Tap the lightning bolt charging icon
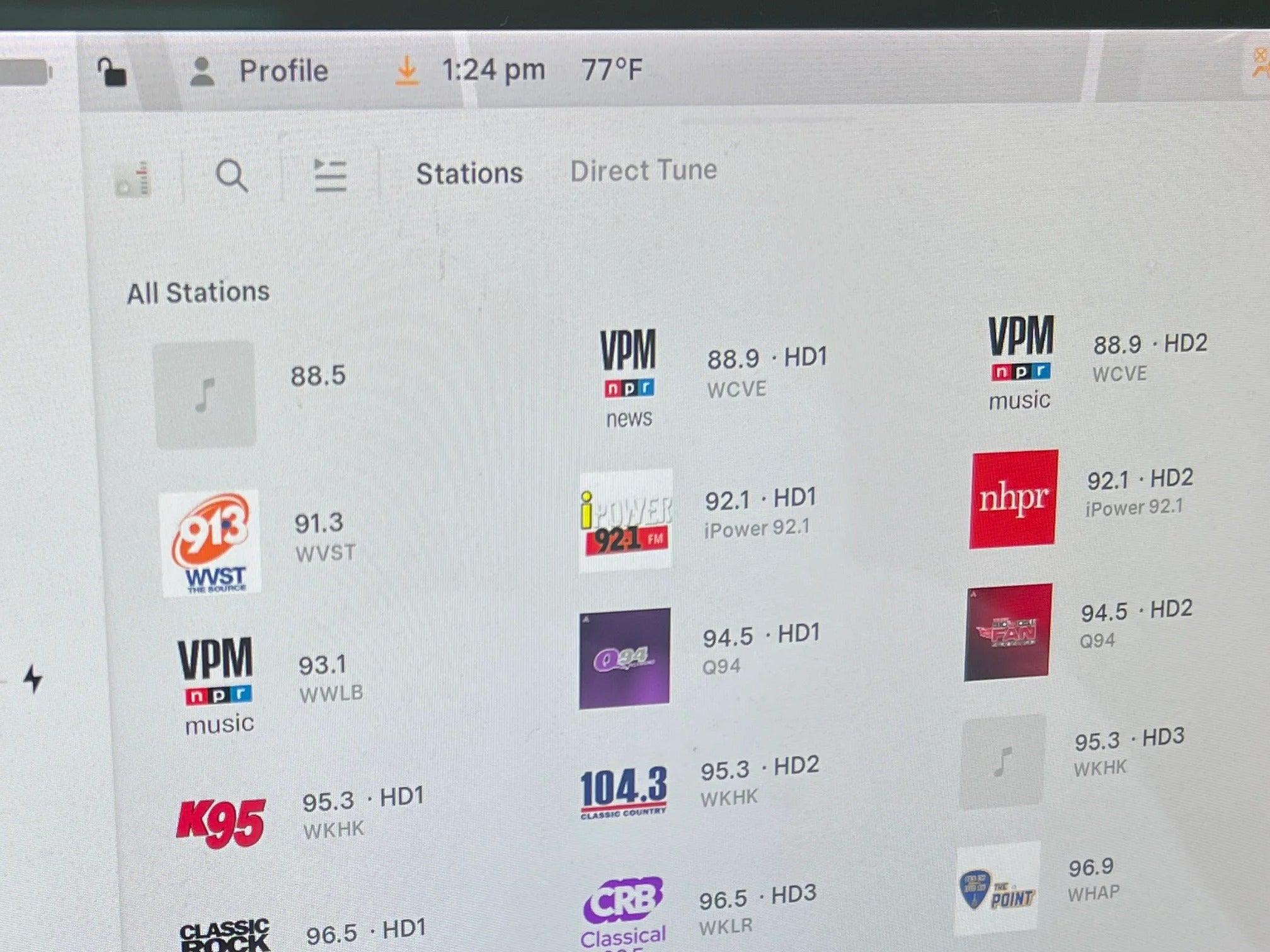Viewport: 1270px width, 952px height. click(33, 679)
